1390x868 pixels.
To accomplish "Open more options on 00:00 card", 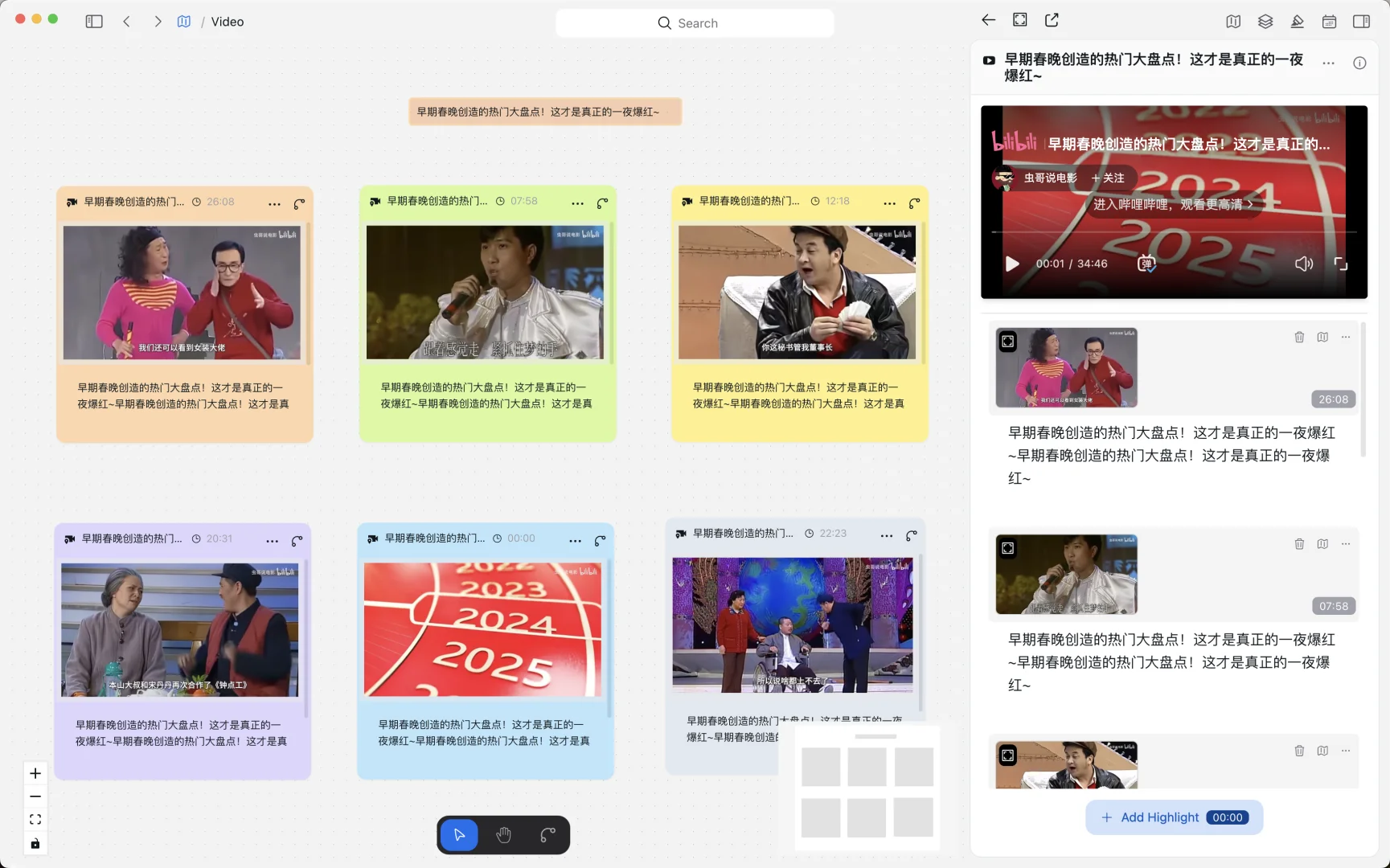I will click(x=575, y=542).
